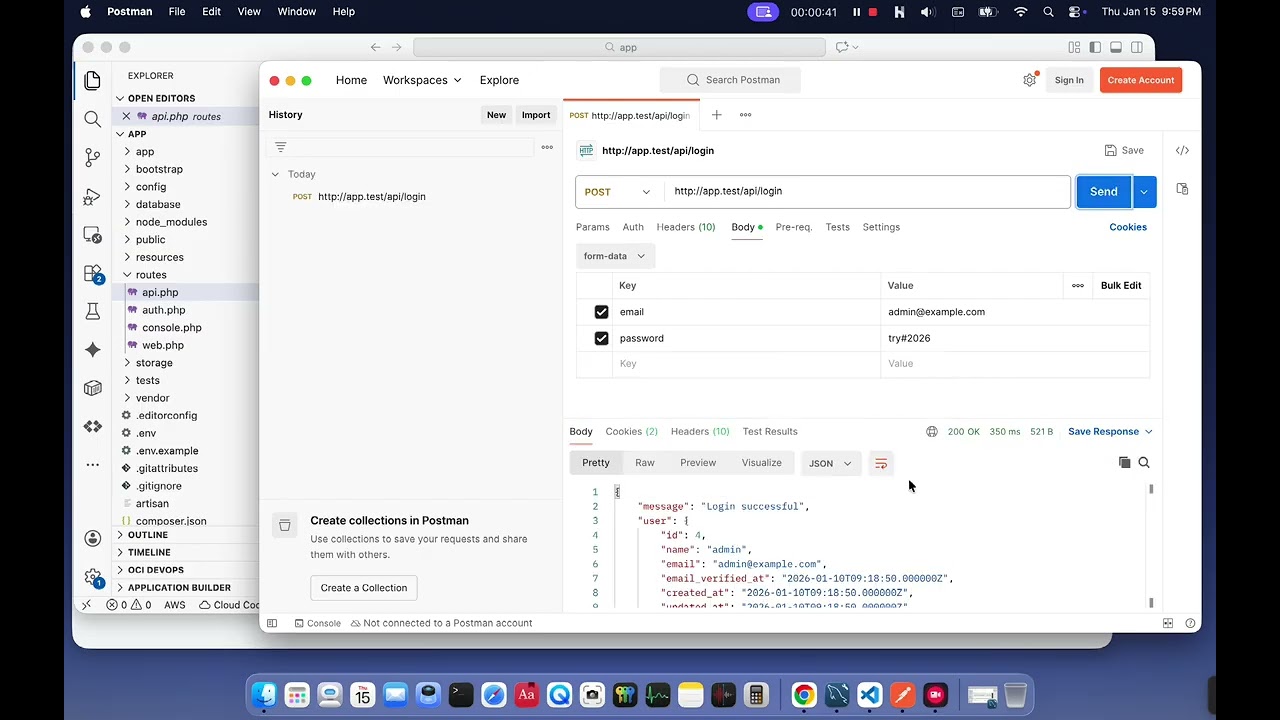Click the Bulk Edit link

point(1121,286)
